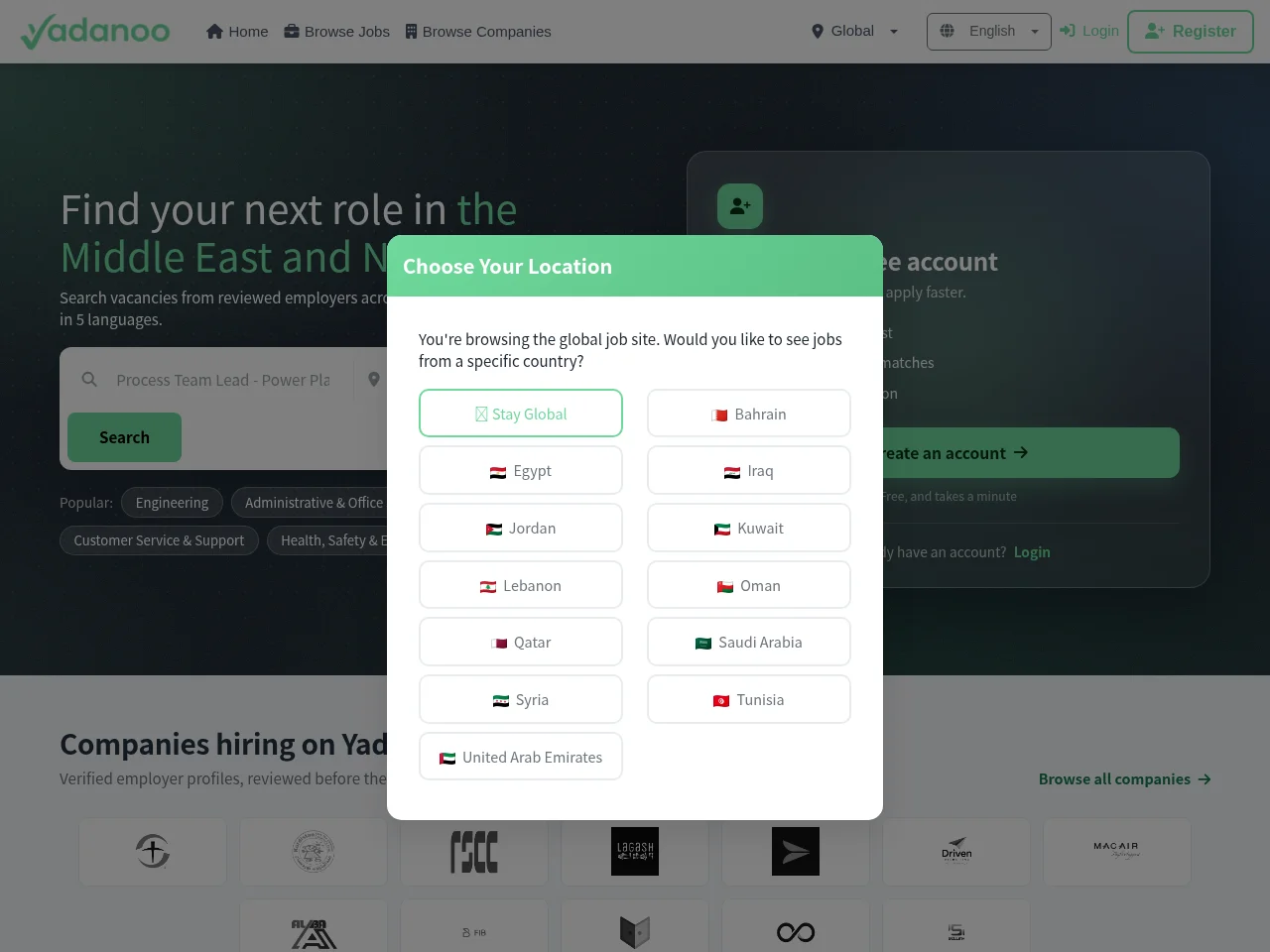1270x952 pixels.
Task: Click the building icon beside Browse Companies
Action: (411, 32)
